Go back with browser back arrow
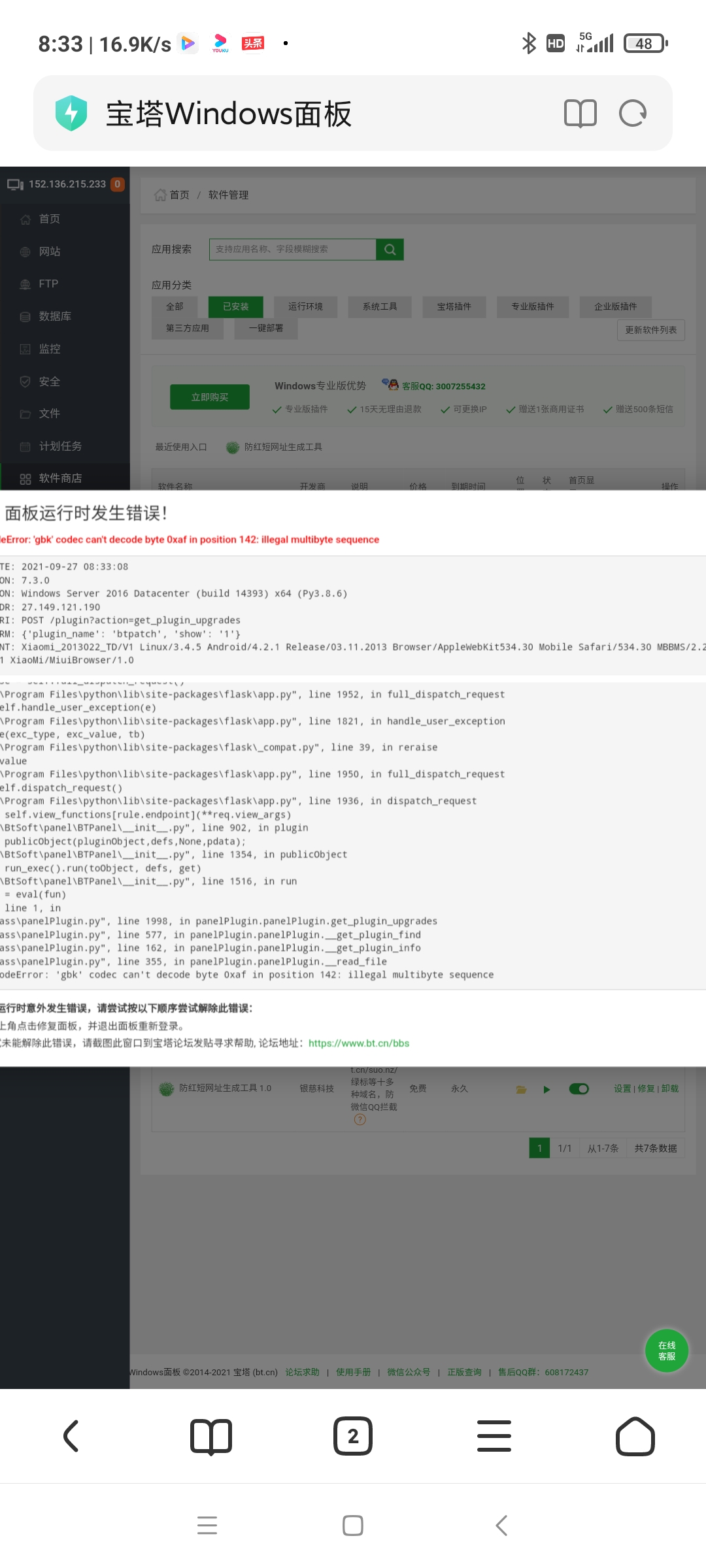 pos(71,1436)
